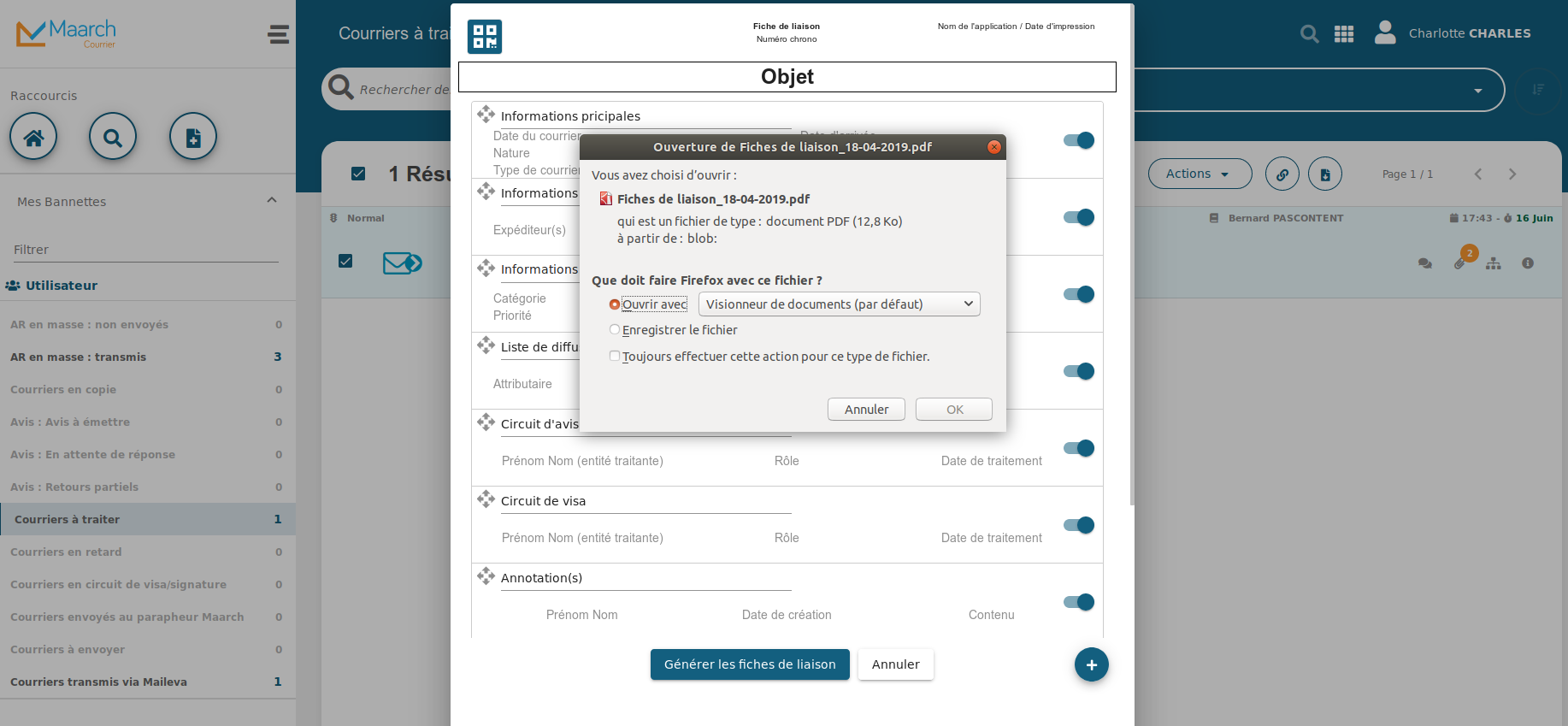This screenshot has width=1568, height=726.
Task: Open basket Courriers à envoyer
Action: (x=148, y=650)
